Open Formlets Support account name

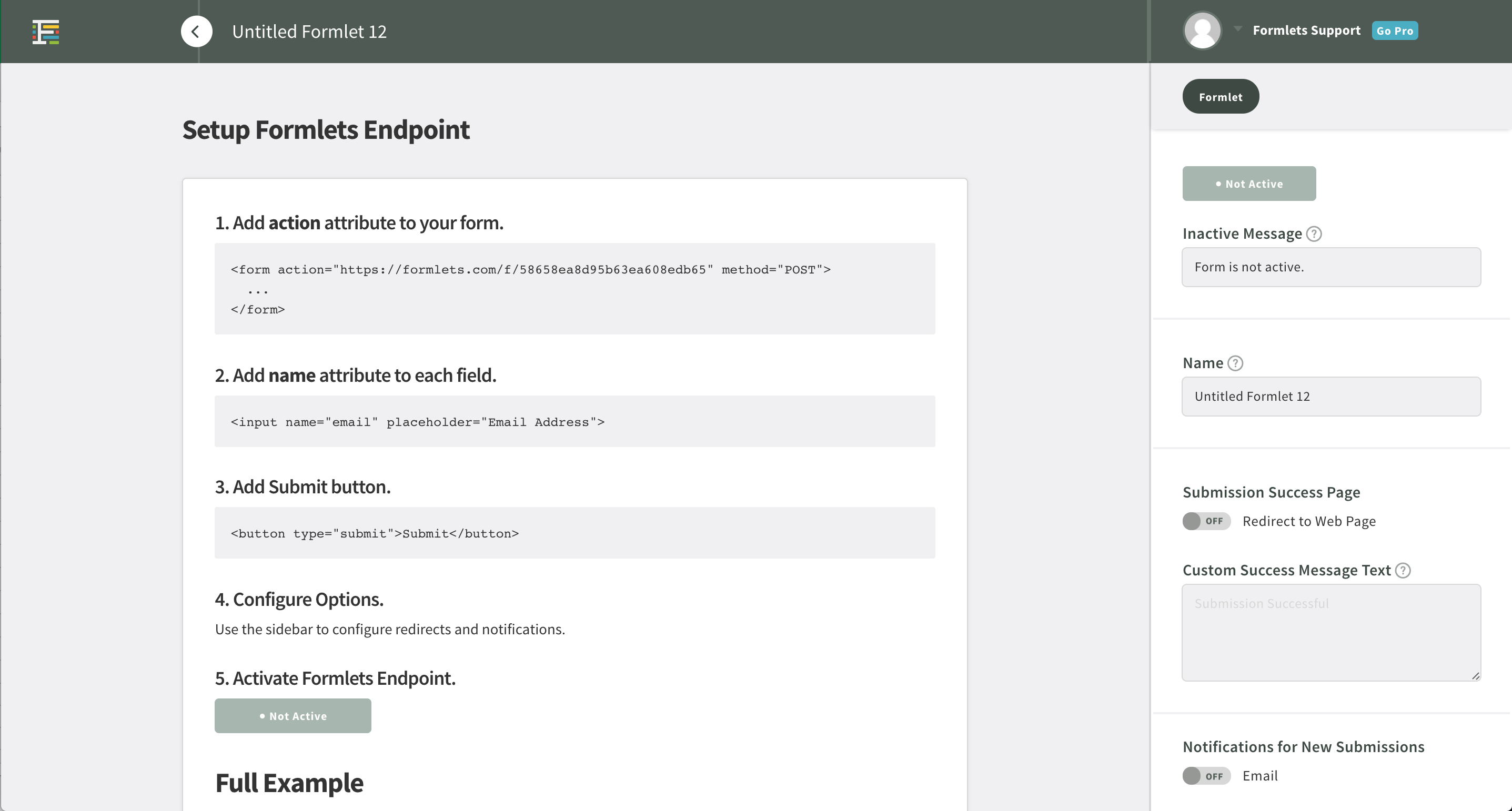point(1306,31)
